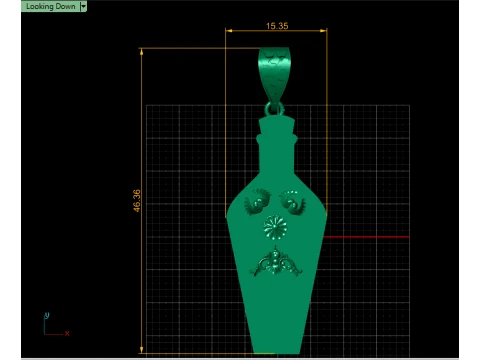Viewport: 480px width, 360px height.
Task: Select the 46.36 height dimension text
Action: [x=137, y=200]
